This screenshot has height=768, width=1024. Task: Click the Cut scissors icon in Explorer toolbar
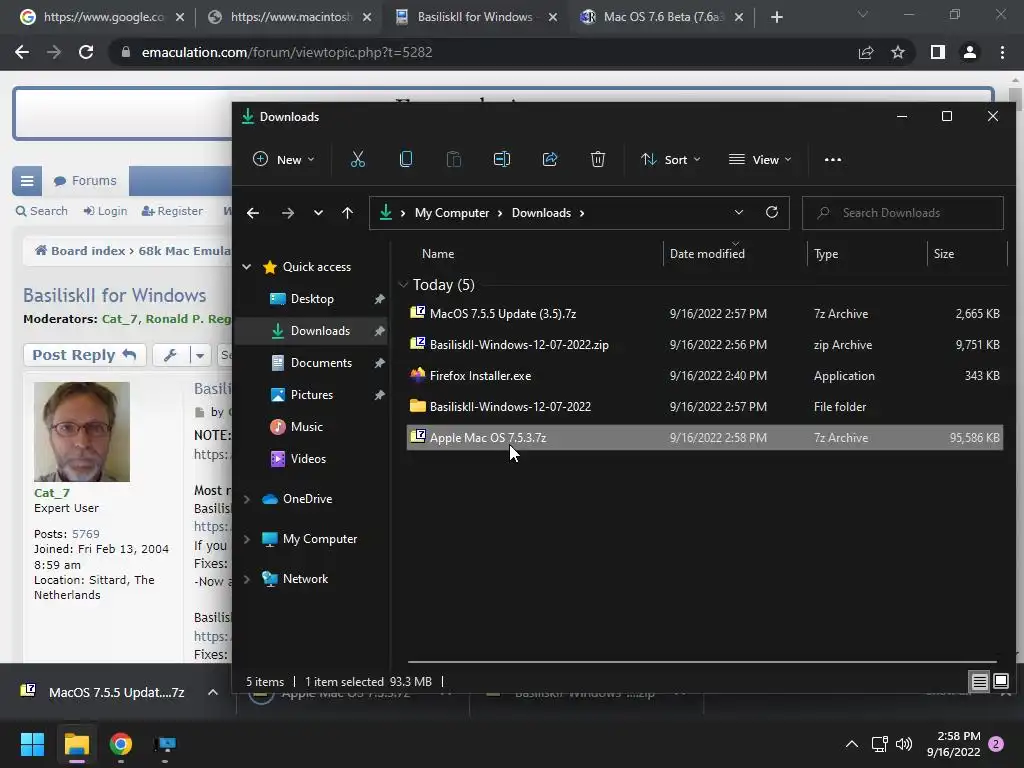357,159
